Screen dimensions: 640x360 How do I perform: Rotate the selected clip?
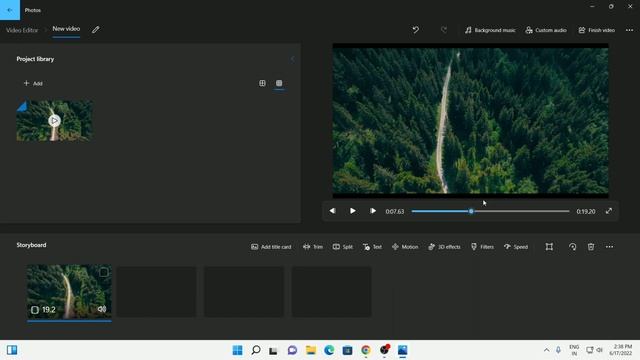coord(572,247)
